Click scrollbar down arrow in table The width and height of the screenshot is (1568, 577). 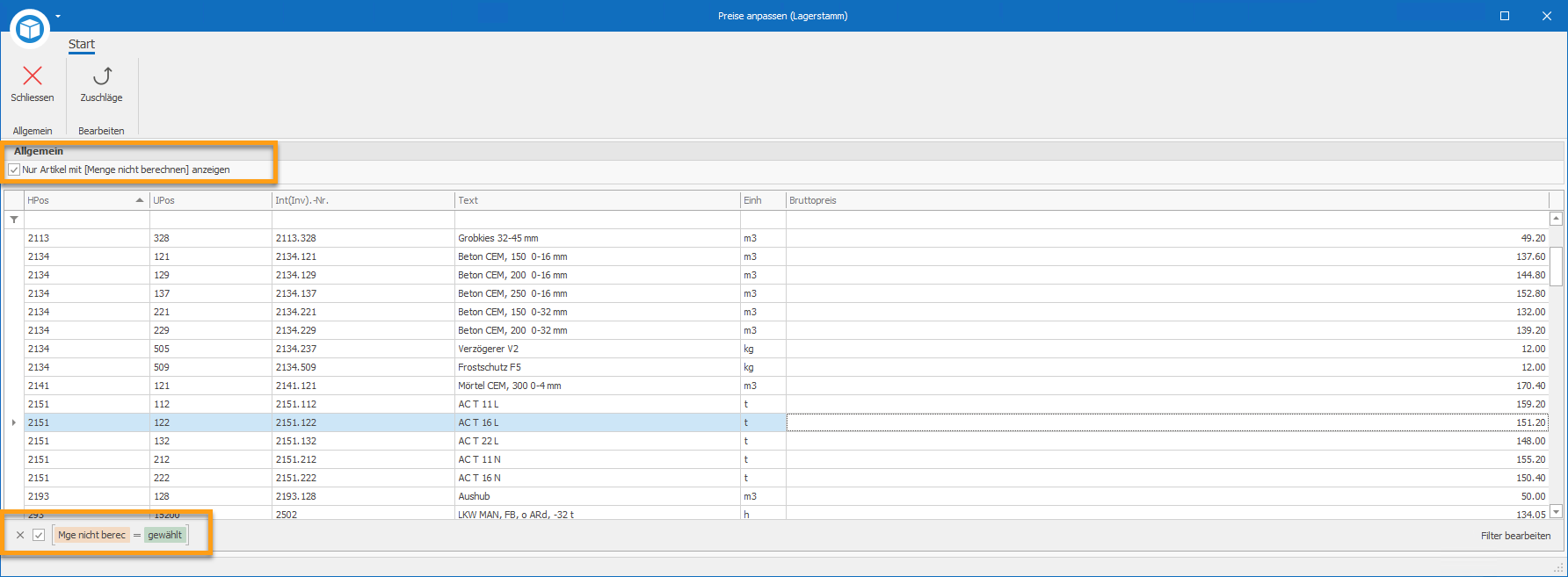[1556, 512]
